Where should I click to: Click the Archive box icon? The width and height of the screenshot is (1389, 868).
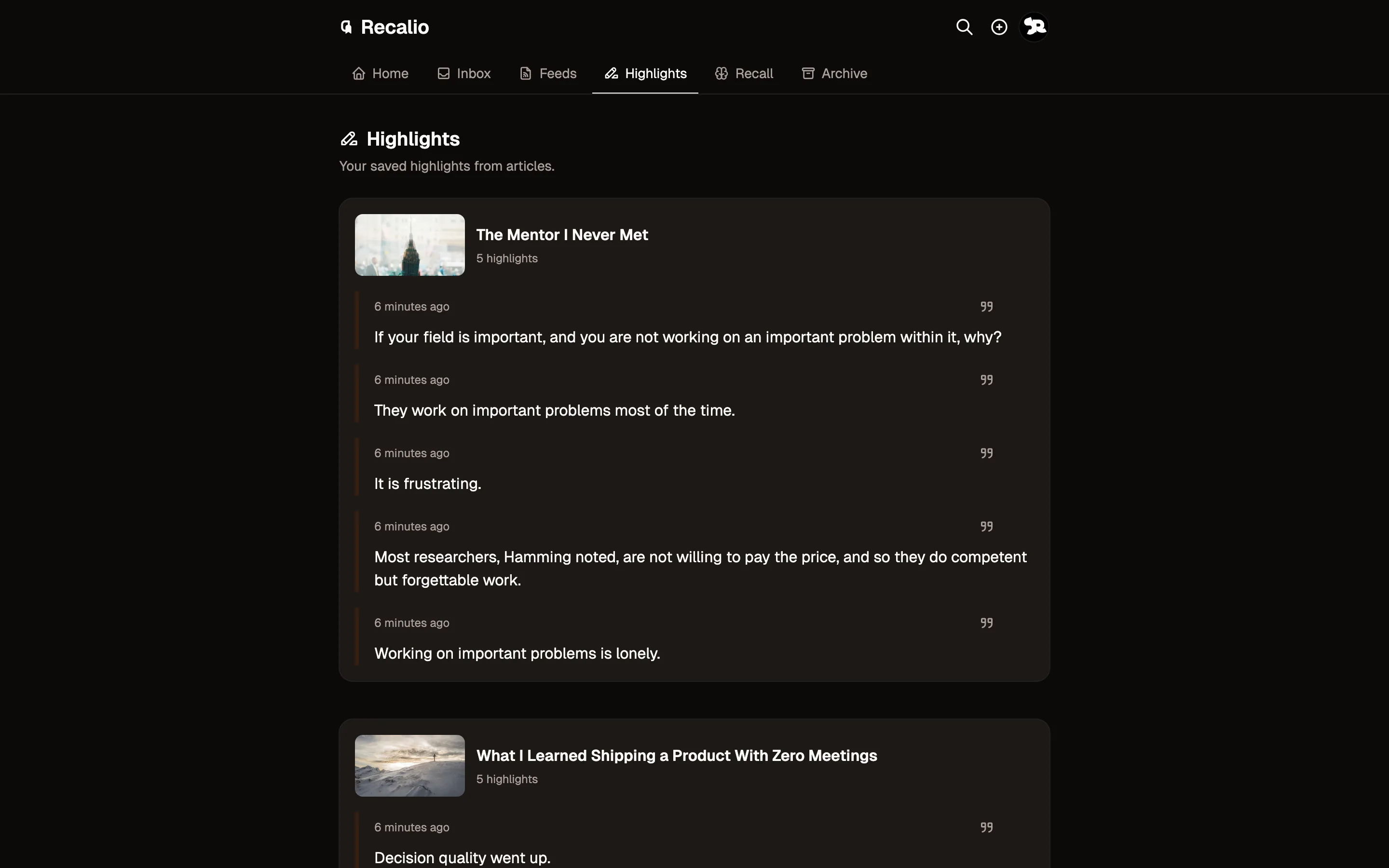pos(808,73)
